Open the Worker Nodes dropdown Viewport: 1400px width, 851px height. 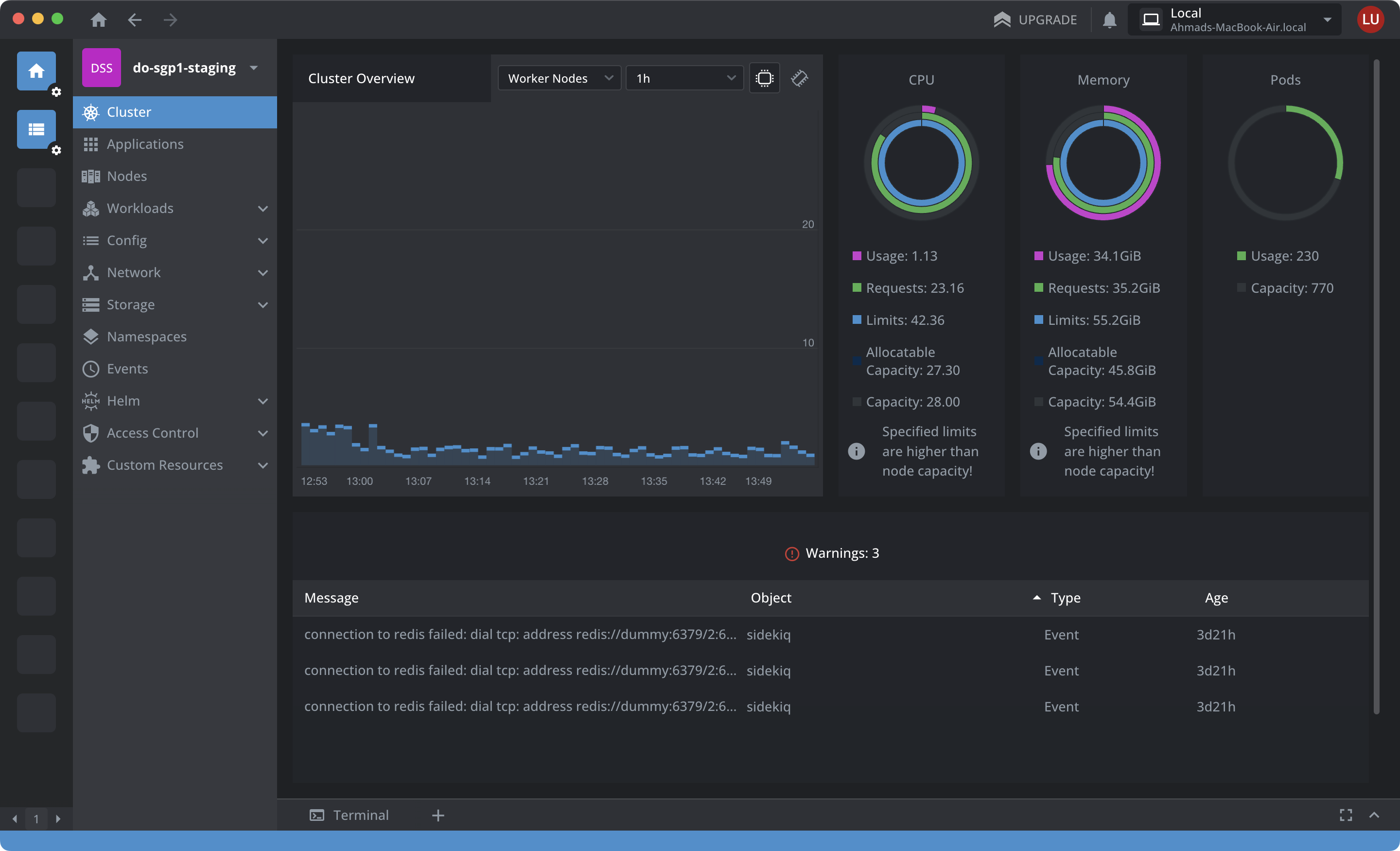coord(559,78)
